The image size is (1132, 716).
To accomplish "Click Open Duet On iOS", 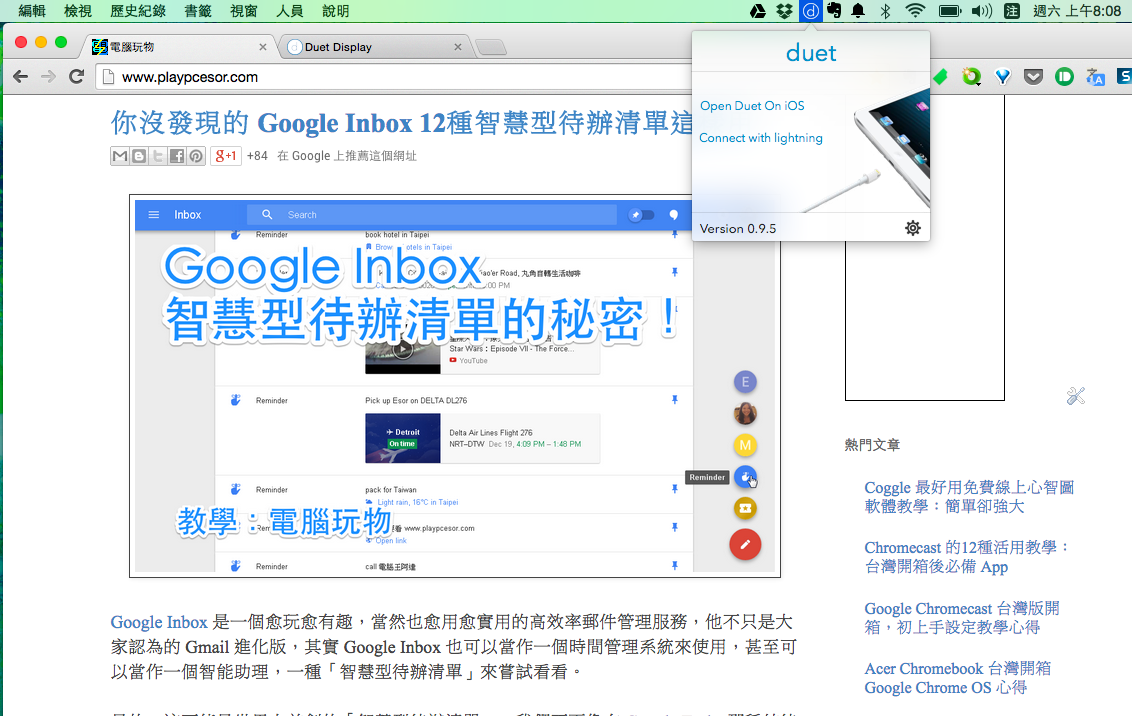I will [752, 105].
